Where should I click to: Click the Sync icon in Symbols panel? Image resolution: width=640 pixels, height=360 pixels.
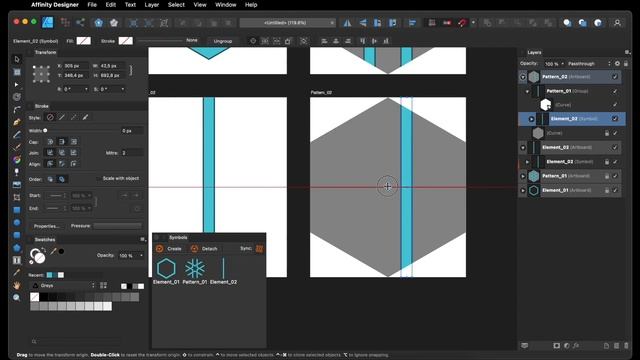[259, 249]
